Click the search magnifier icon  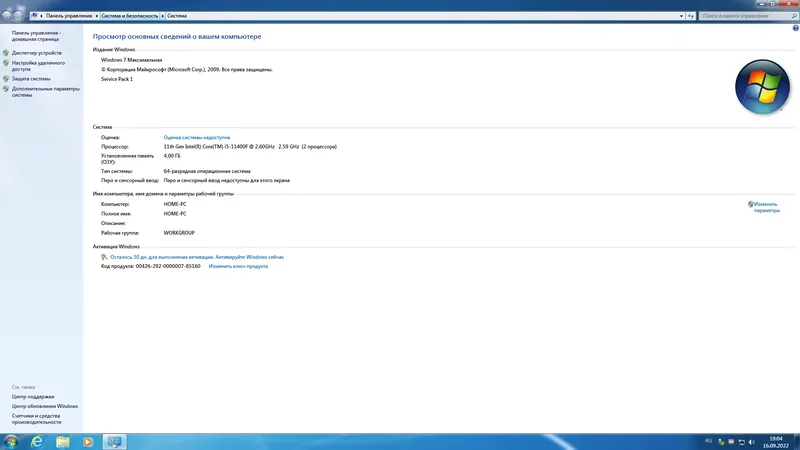tap(794, 16)
